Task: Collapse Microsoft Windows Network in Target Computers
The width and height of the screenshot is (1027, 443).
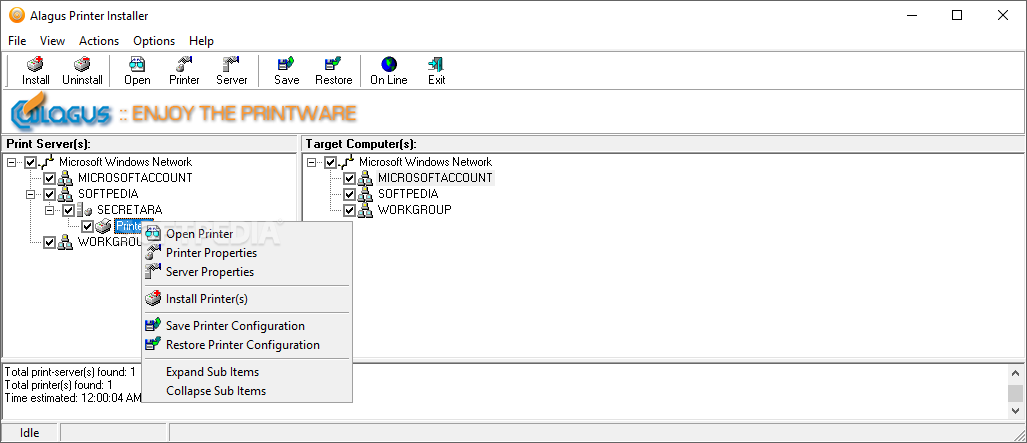Action: tap(311, 162)
